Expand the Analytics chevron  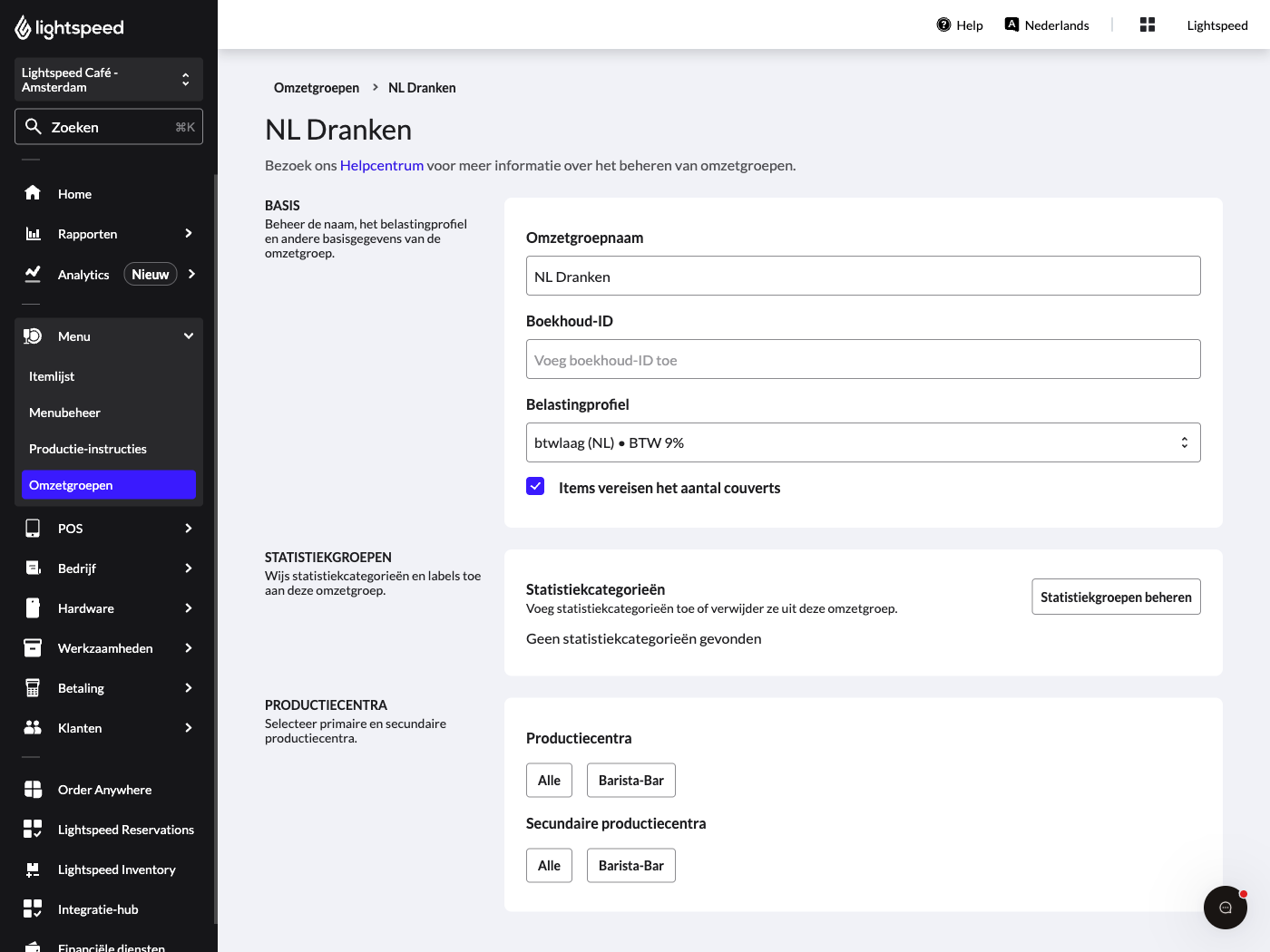coord(191,274)
